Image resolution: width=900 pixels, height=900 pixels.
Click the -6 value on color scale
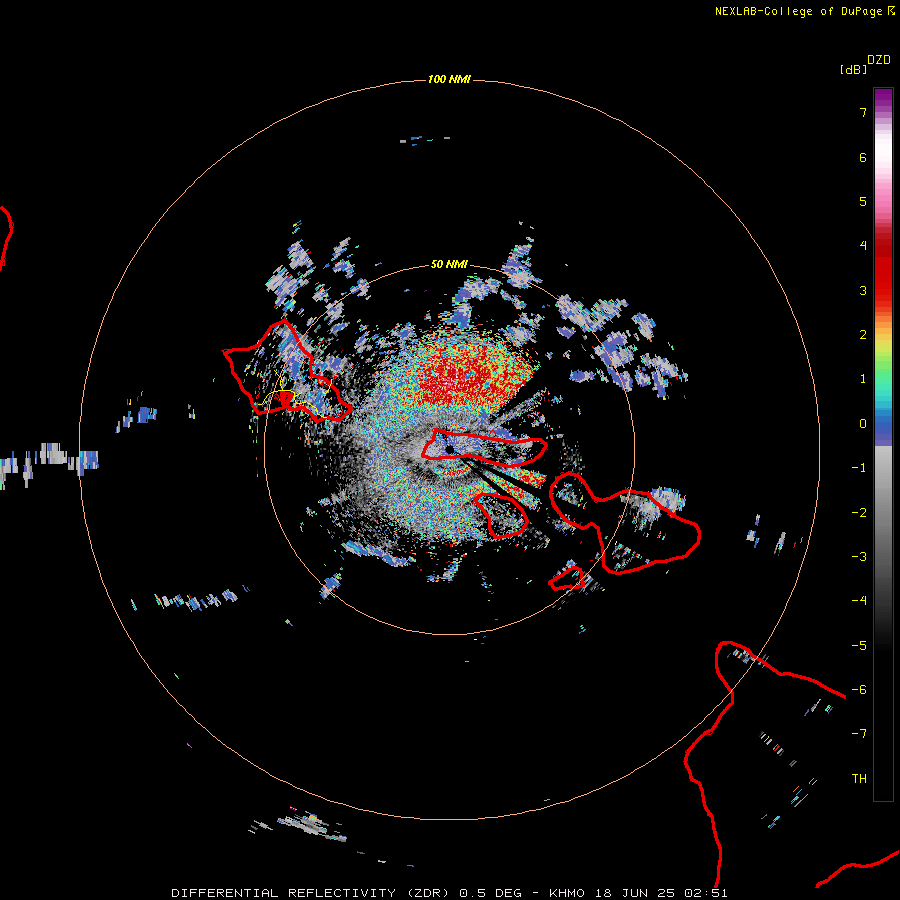859,690
